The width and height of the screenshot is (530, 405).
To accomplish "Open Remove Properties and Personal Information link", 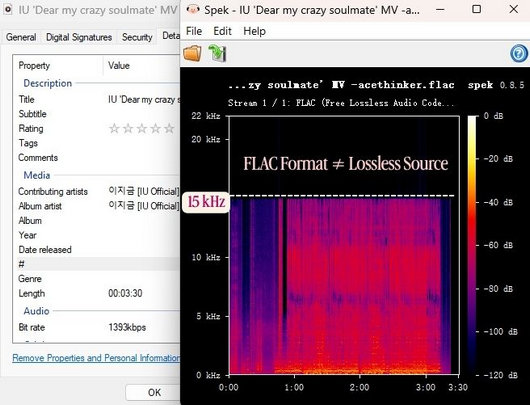I will [96, 358].
